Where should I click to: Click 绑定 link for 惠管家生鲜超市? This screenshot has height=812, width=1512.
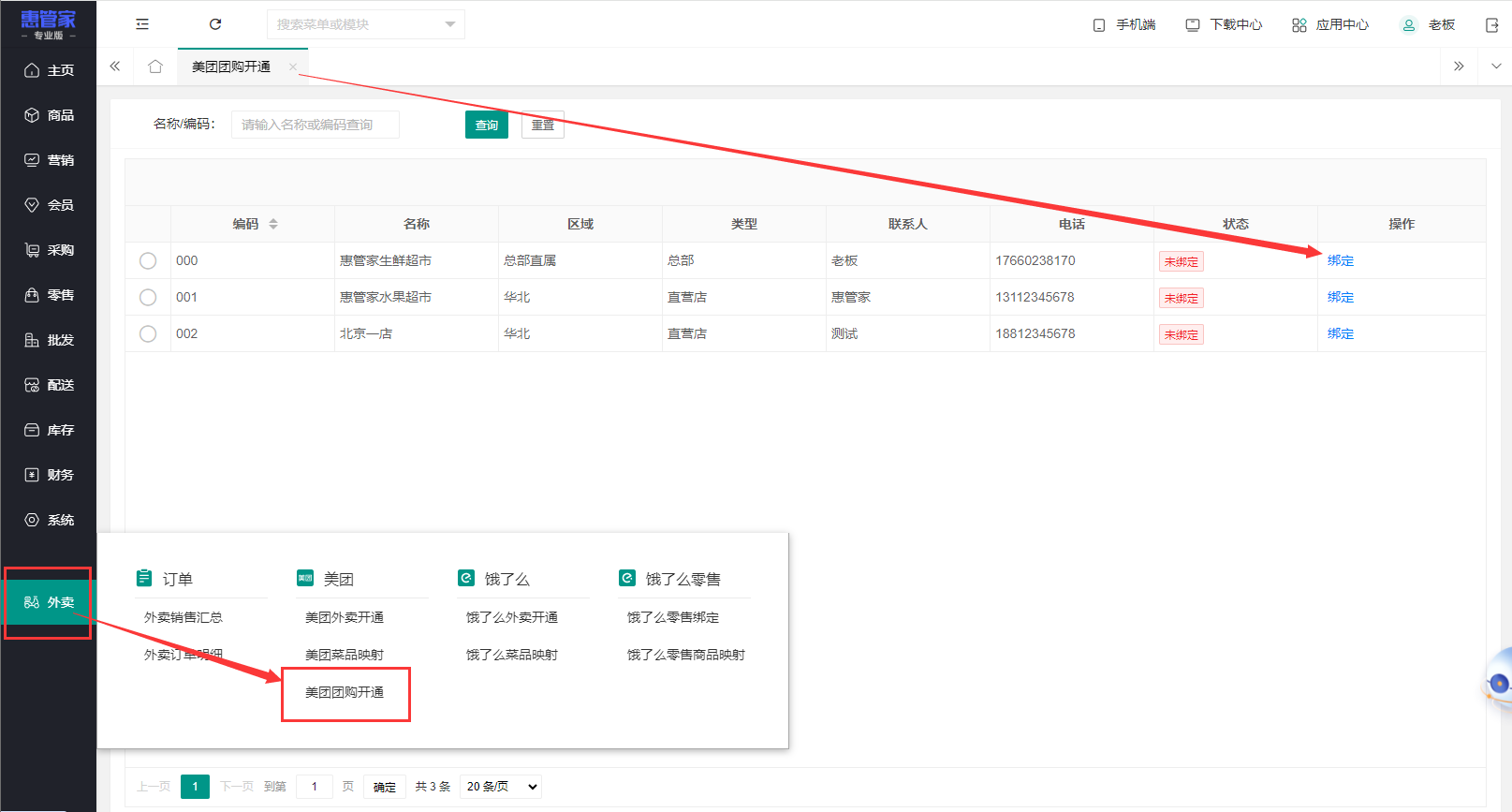tap(1341, 260)
